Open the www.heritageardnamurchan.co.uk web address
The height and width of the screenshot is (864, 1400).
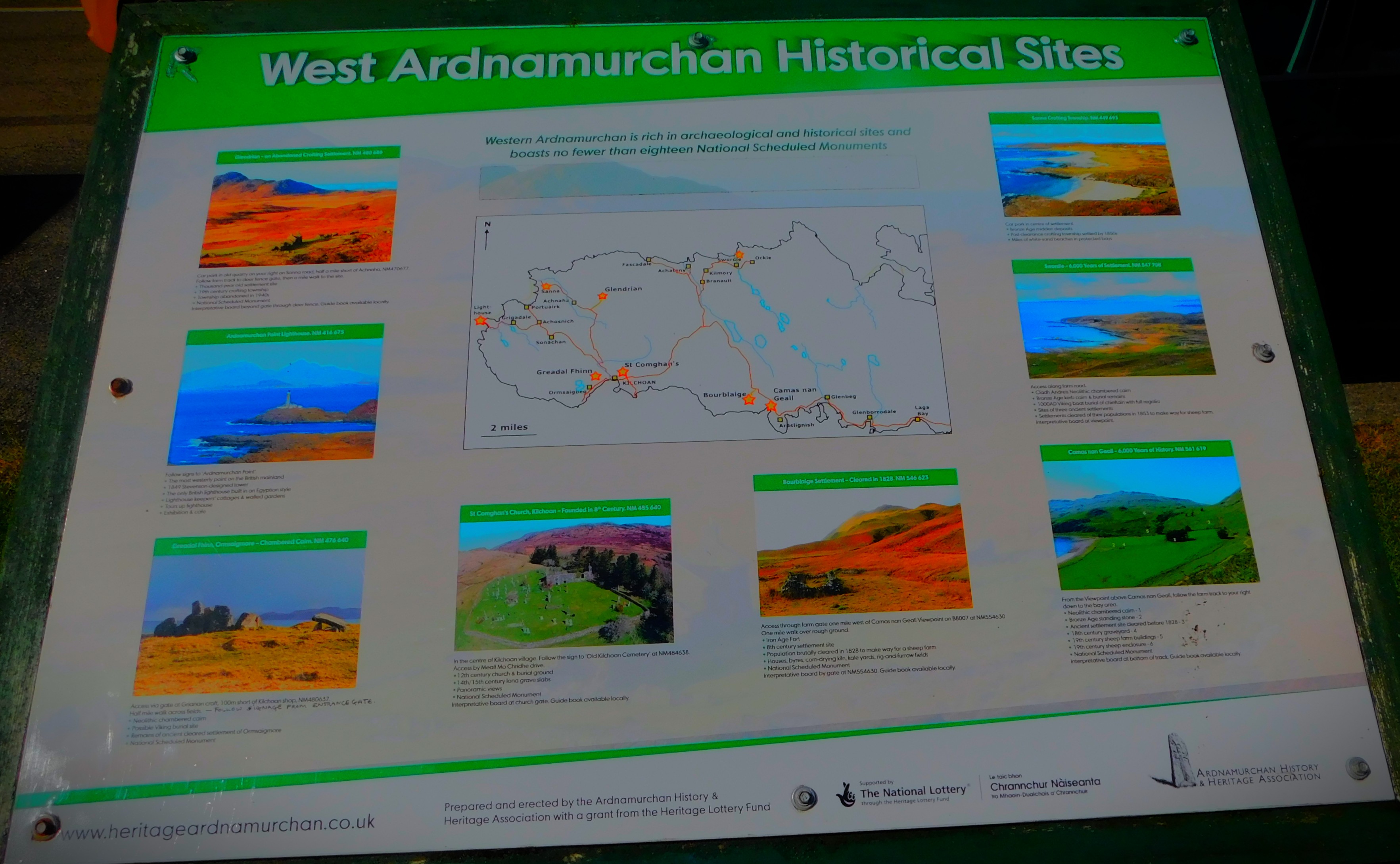click(218, 827)
